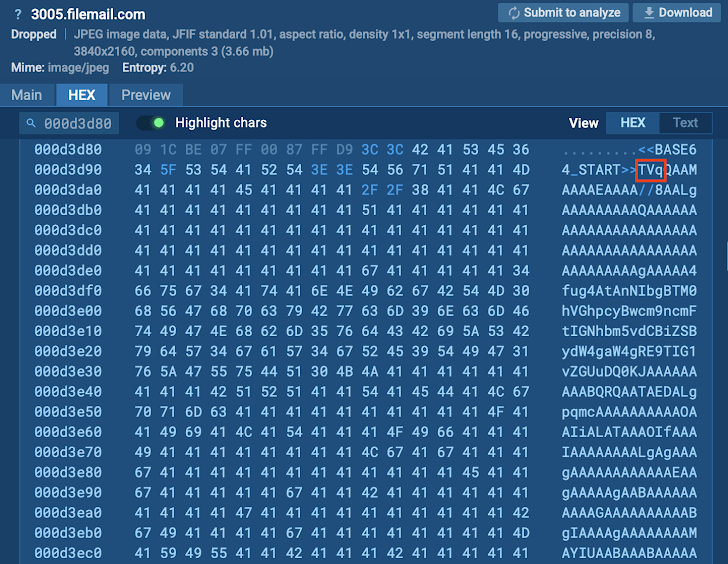The height and width of the screenshot is (564, 728).
Task: Click ASCII text 'ydW4gaW4gRE9TIG1'
Action: pyautogui.click(x=629, y=351)
